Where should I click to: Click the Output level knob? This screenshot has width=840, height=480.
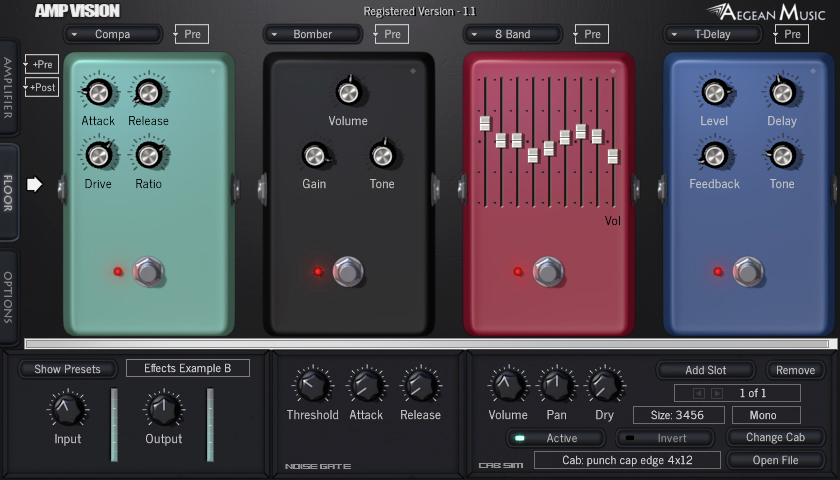coord(164,409)
